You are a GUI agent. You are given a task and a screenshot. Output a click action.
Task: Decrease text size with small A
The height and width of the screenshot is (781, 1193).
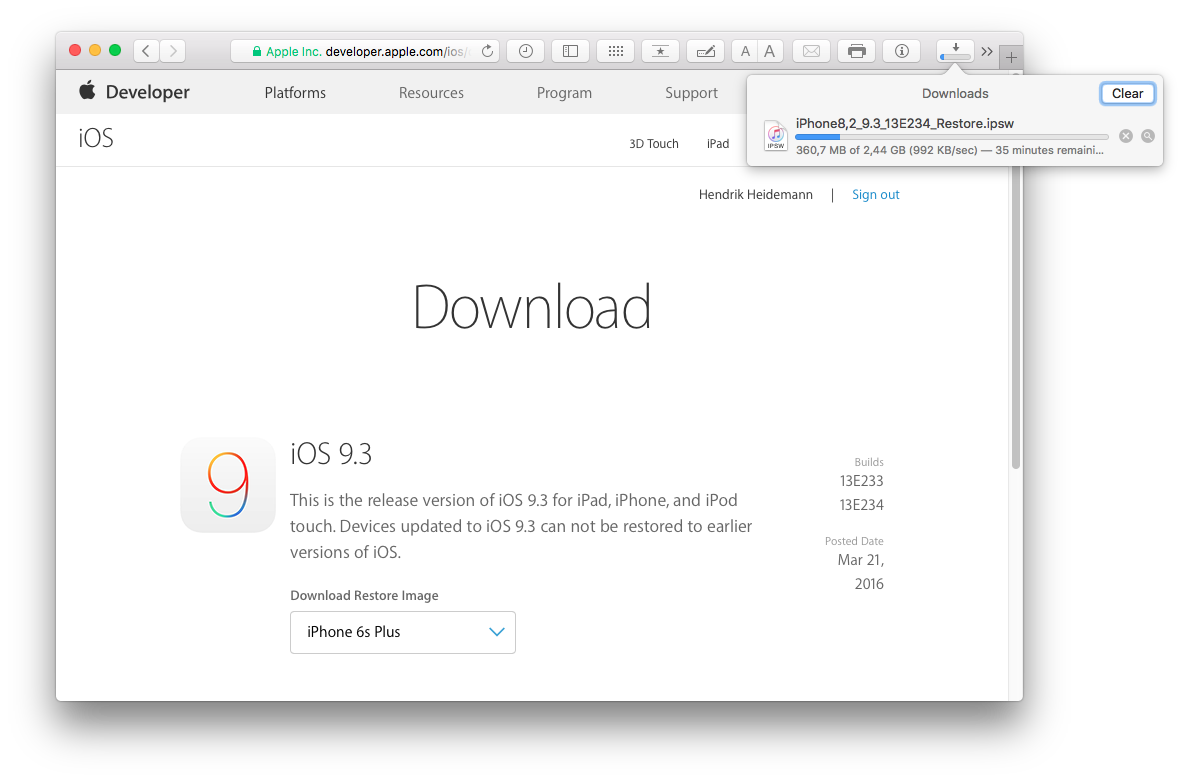(x=745, y=51)
